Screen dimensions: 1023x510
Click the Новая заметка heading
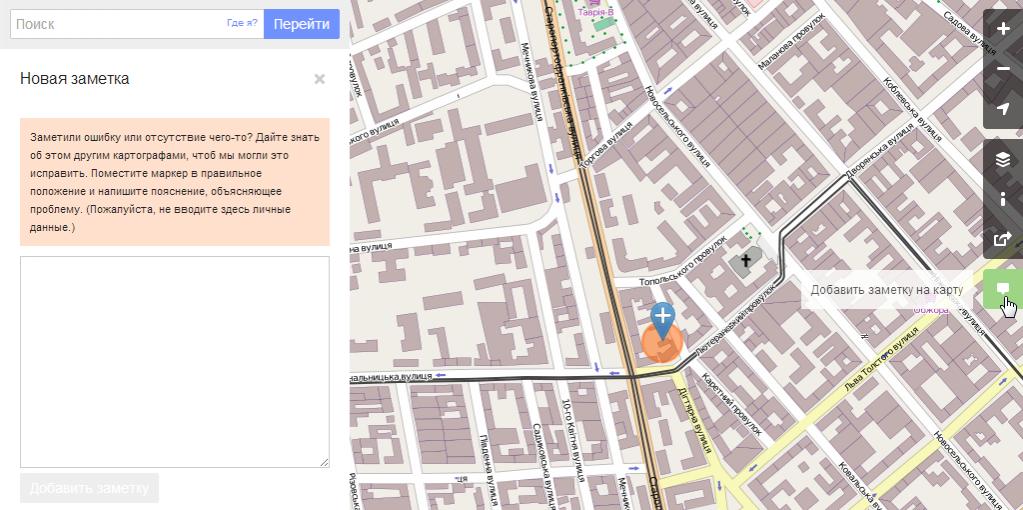click(74, 79)
